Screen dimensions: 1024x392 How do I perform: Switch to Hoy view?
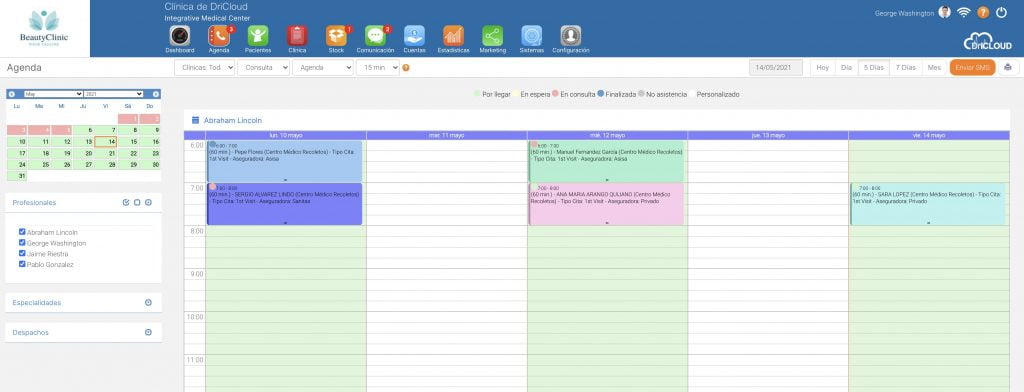[823, 68]
